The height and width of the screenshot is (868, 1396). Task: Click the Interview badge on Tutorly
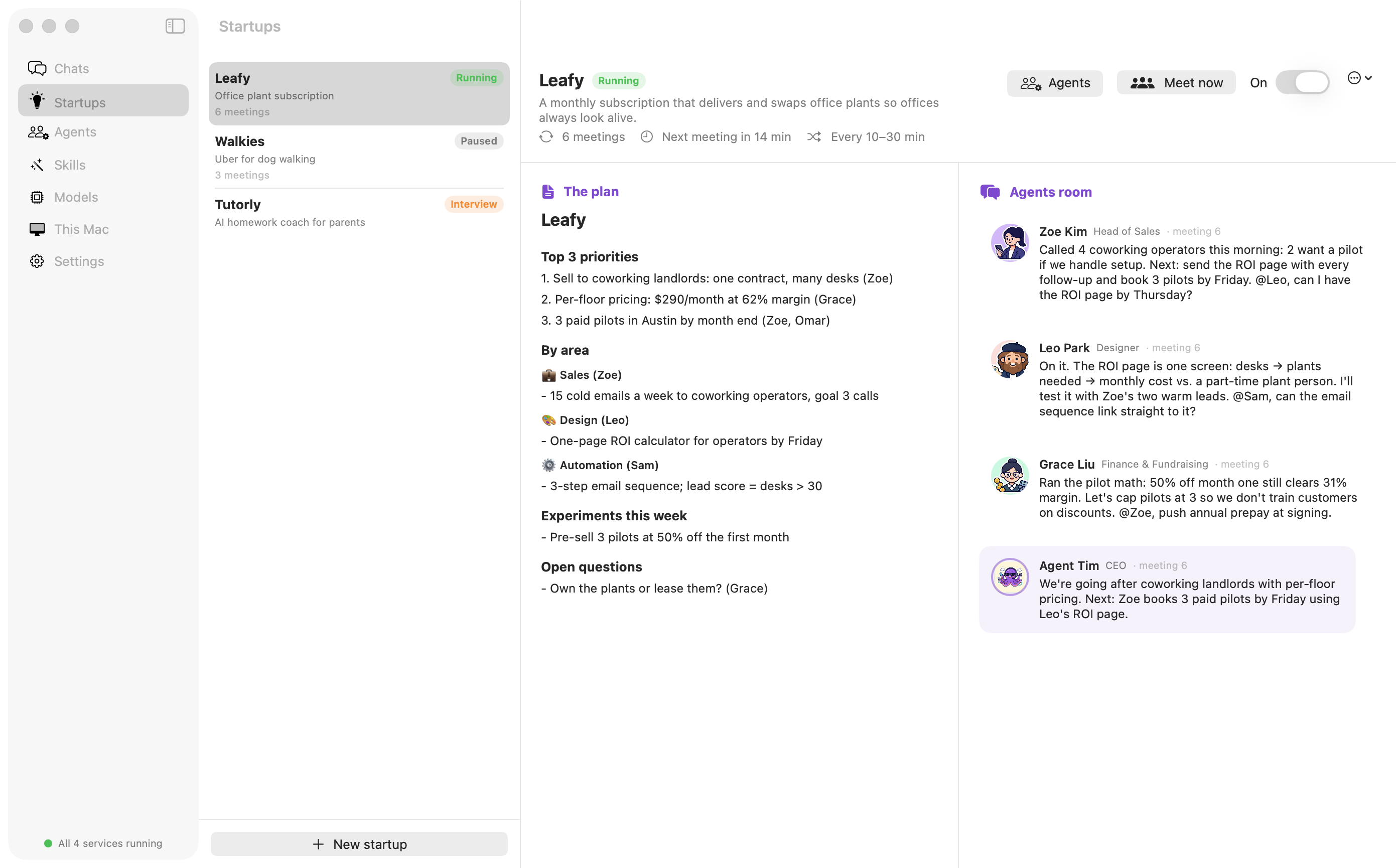(x=474, y=204)
